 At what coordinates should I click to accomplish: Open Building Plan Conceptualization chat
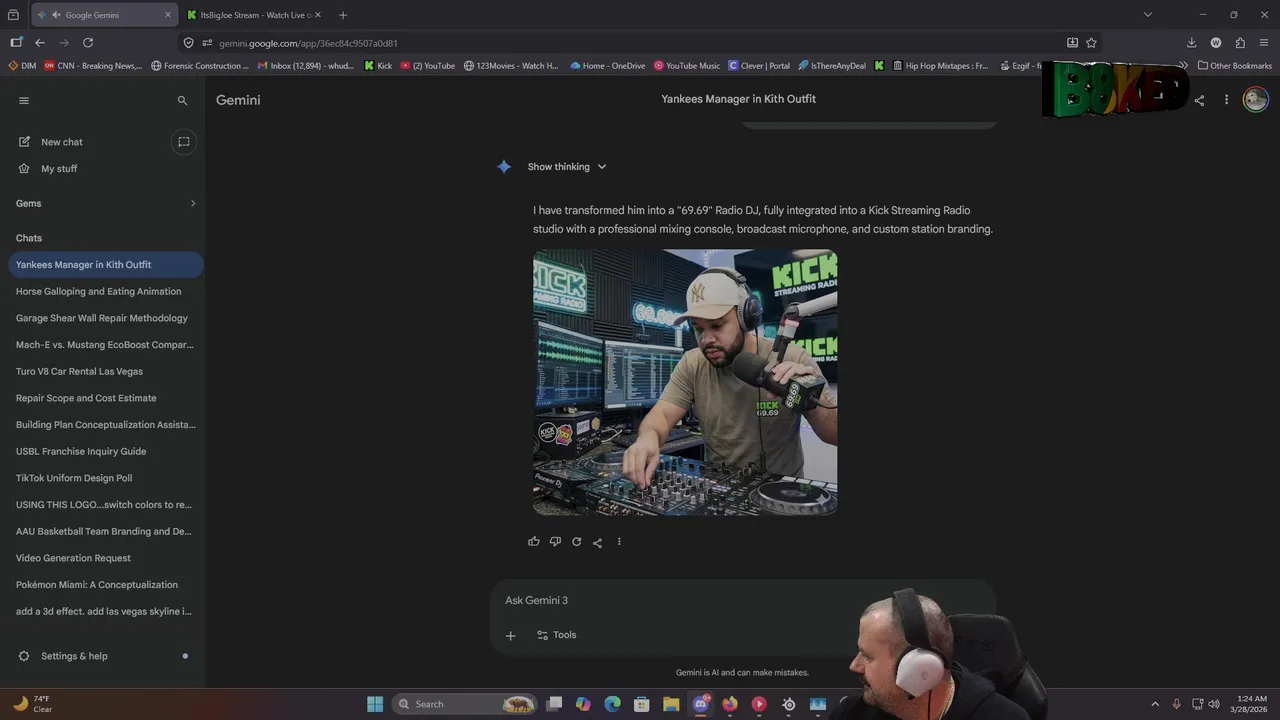(105, 425)
